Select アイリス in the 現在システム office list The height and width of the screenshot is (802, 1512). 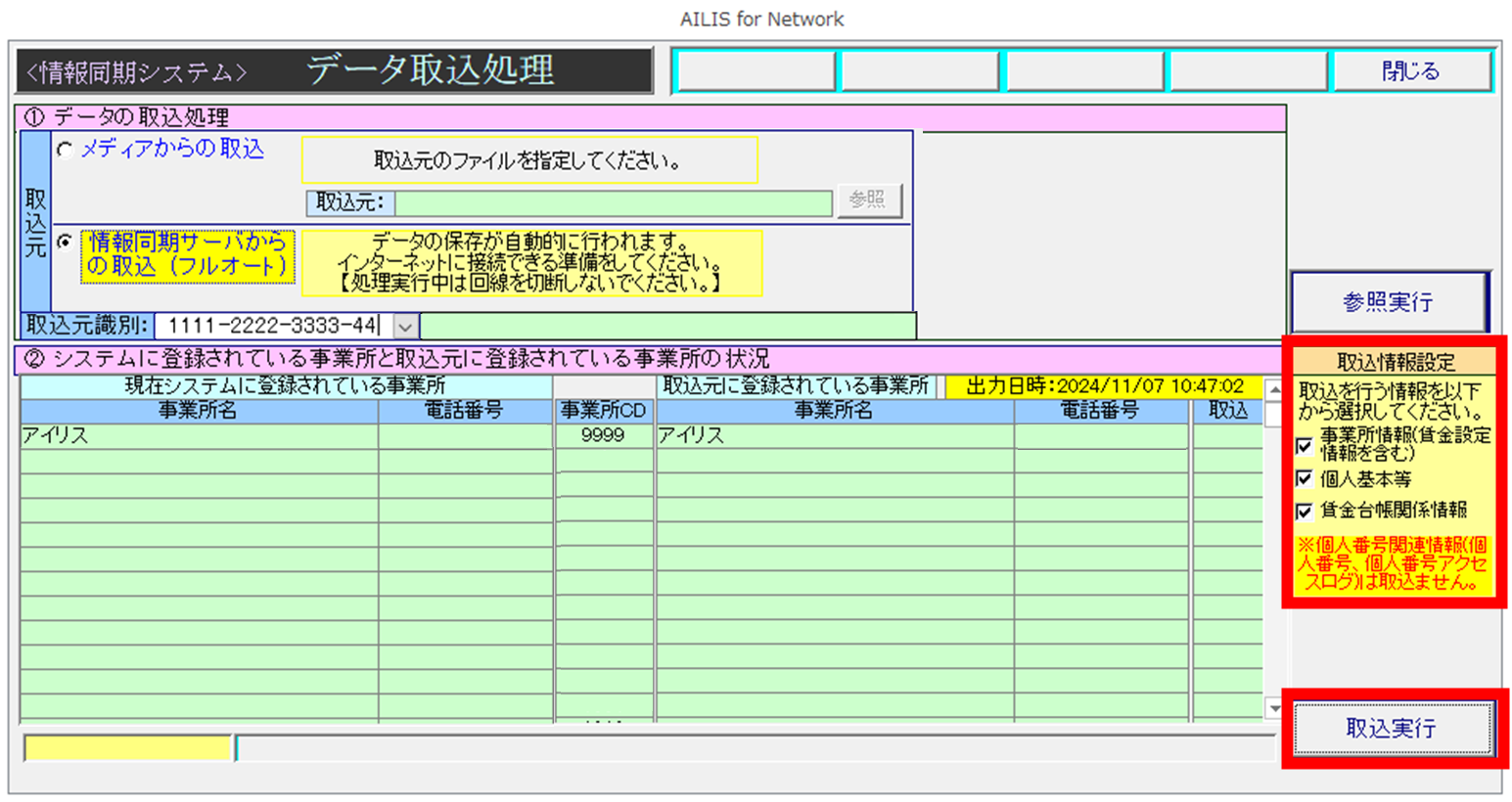click(x=198, y=436)
